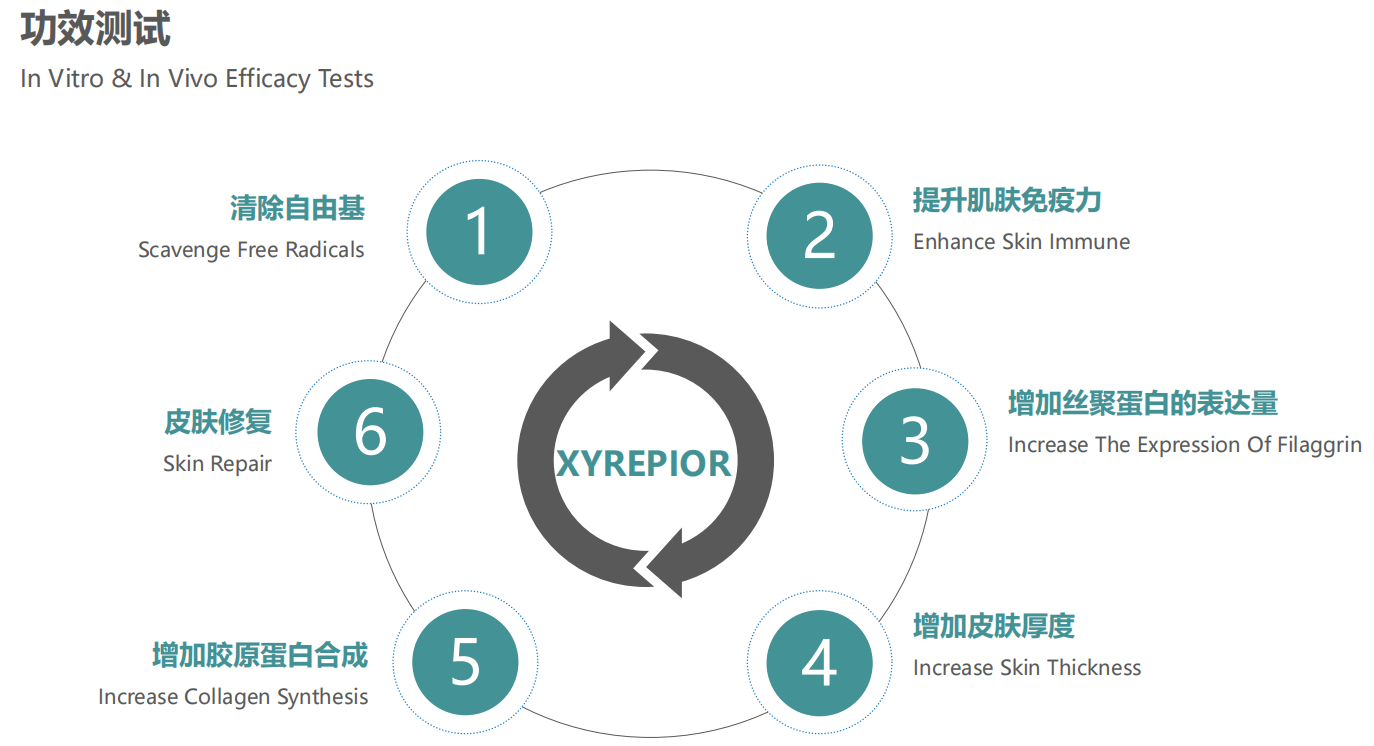Click the numbered circle 6

[x=370, y=433]
